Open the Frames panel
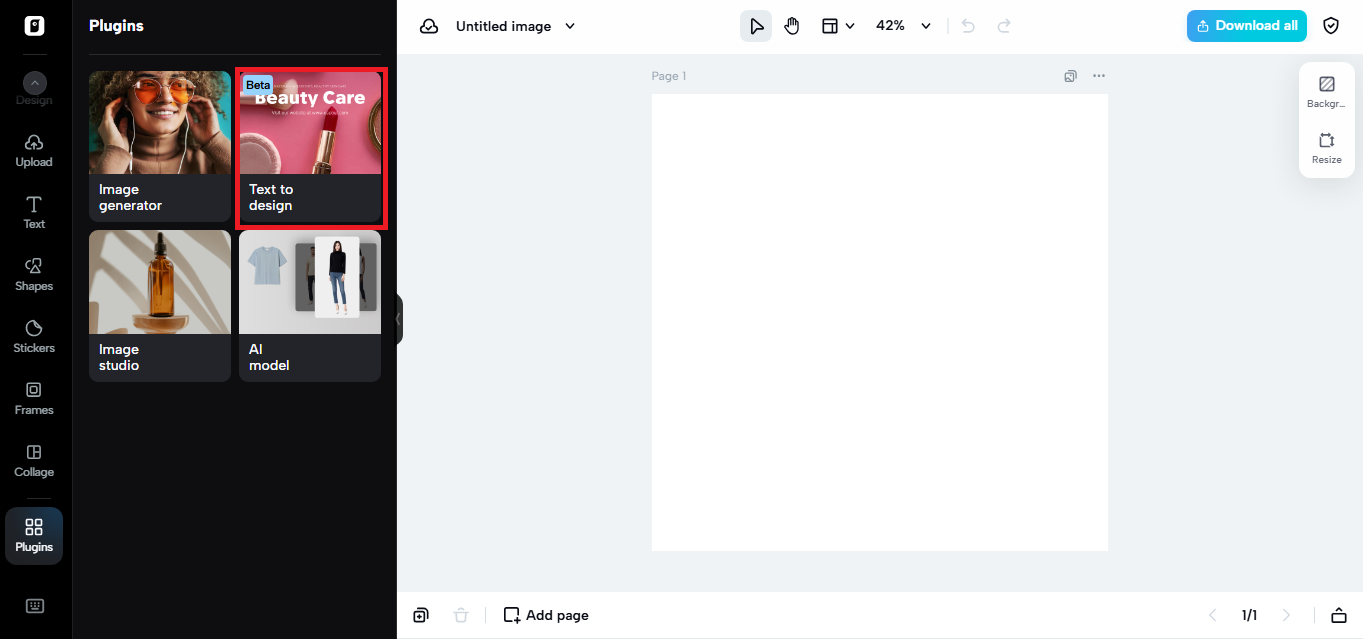 (x=33, y=397)
